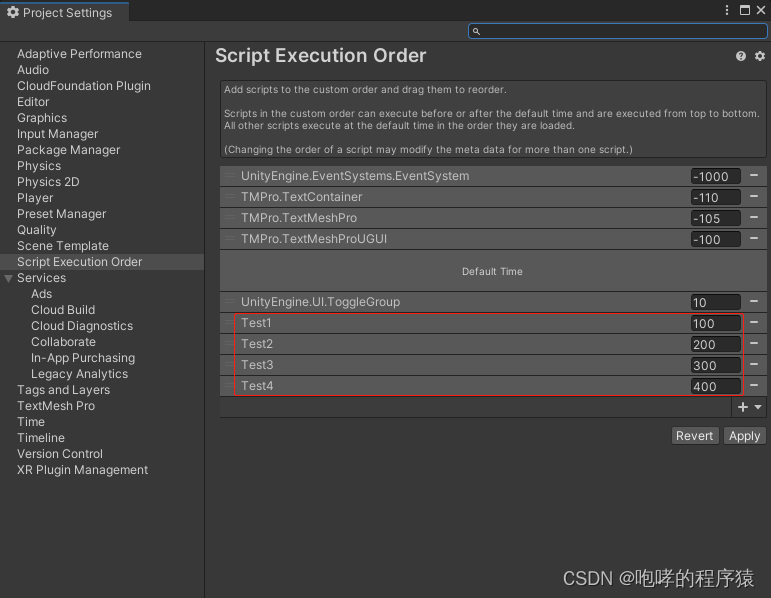Remove the TMPro.TextMeshPro entry with its minus

point(754,217)
